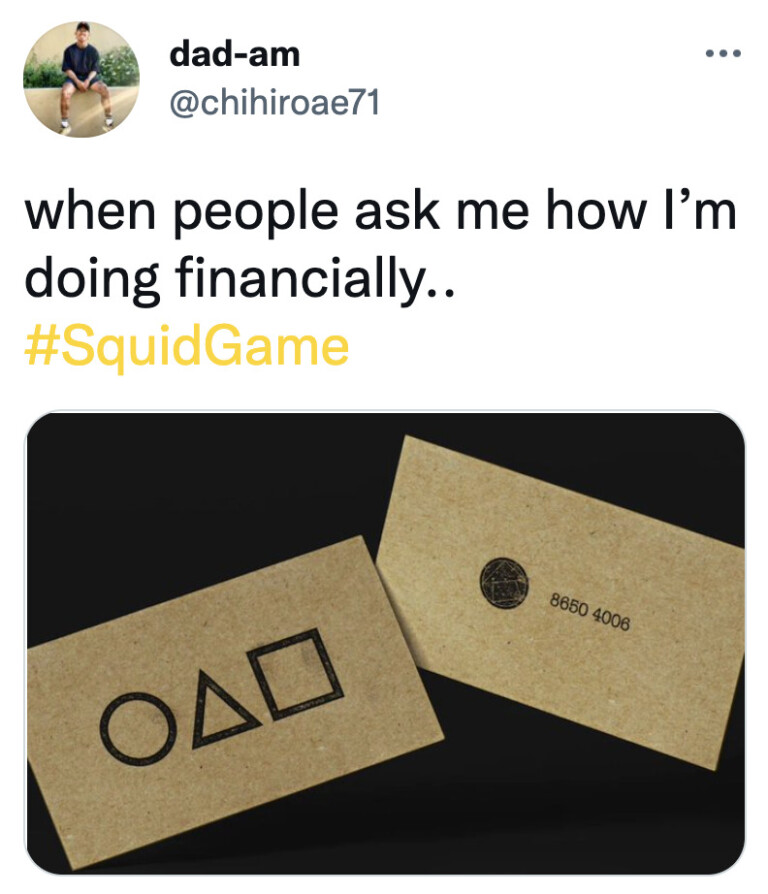The height and width of the screenshot is (894, 768).
Task: Click the phone number 8650 4006
Action: click(x=589, y=609)
